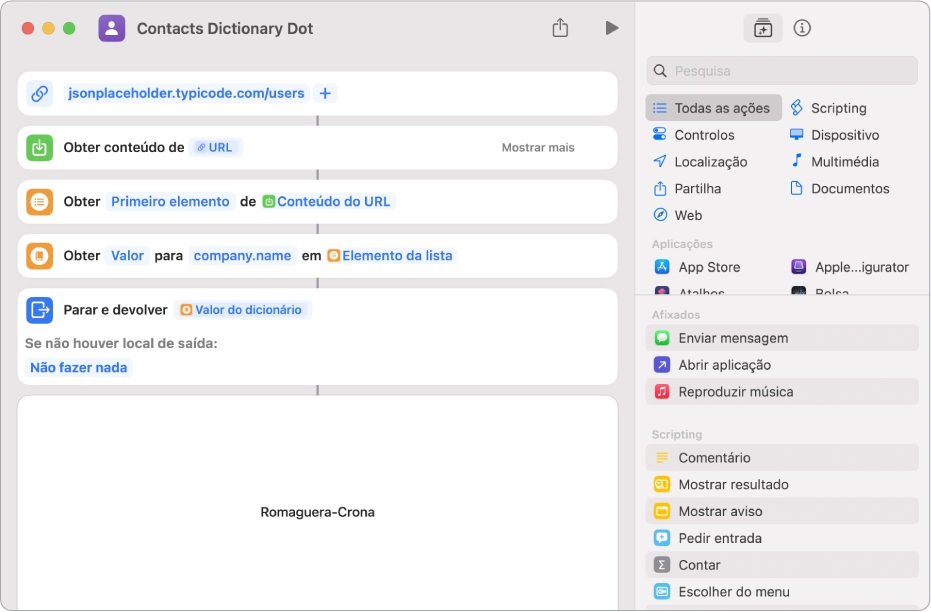The width and height of the screenshot is (931, 612).
Task: Expand Mostrar mais options
Action: point(537,147)
